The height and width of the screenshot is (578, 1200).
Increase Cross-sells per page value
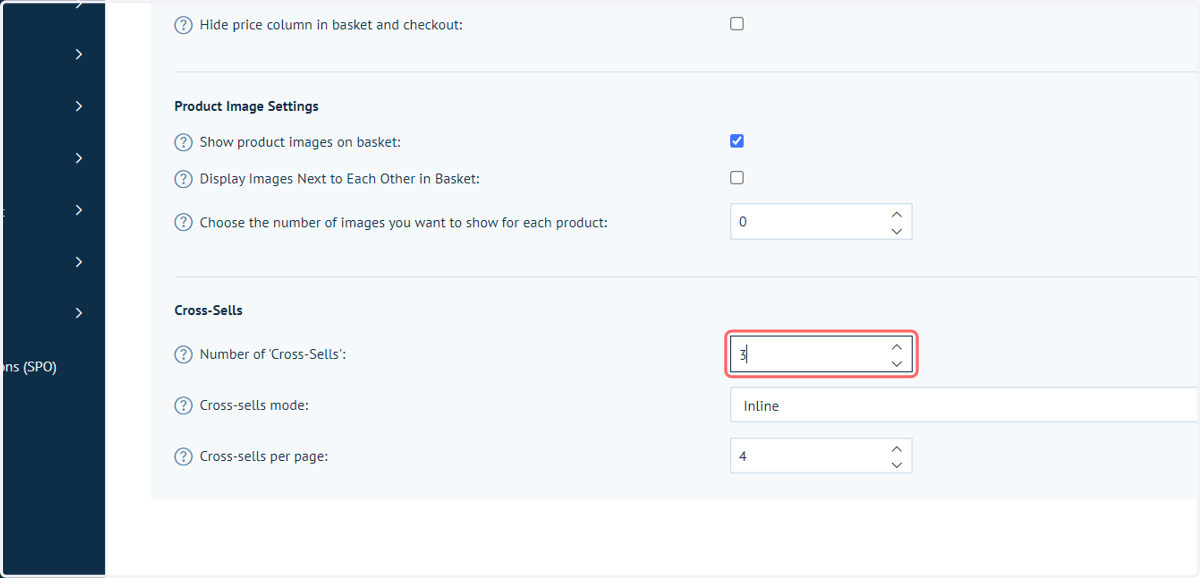pyautogui.click(x=896, y=449)
